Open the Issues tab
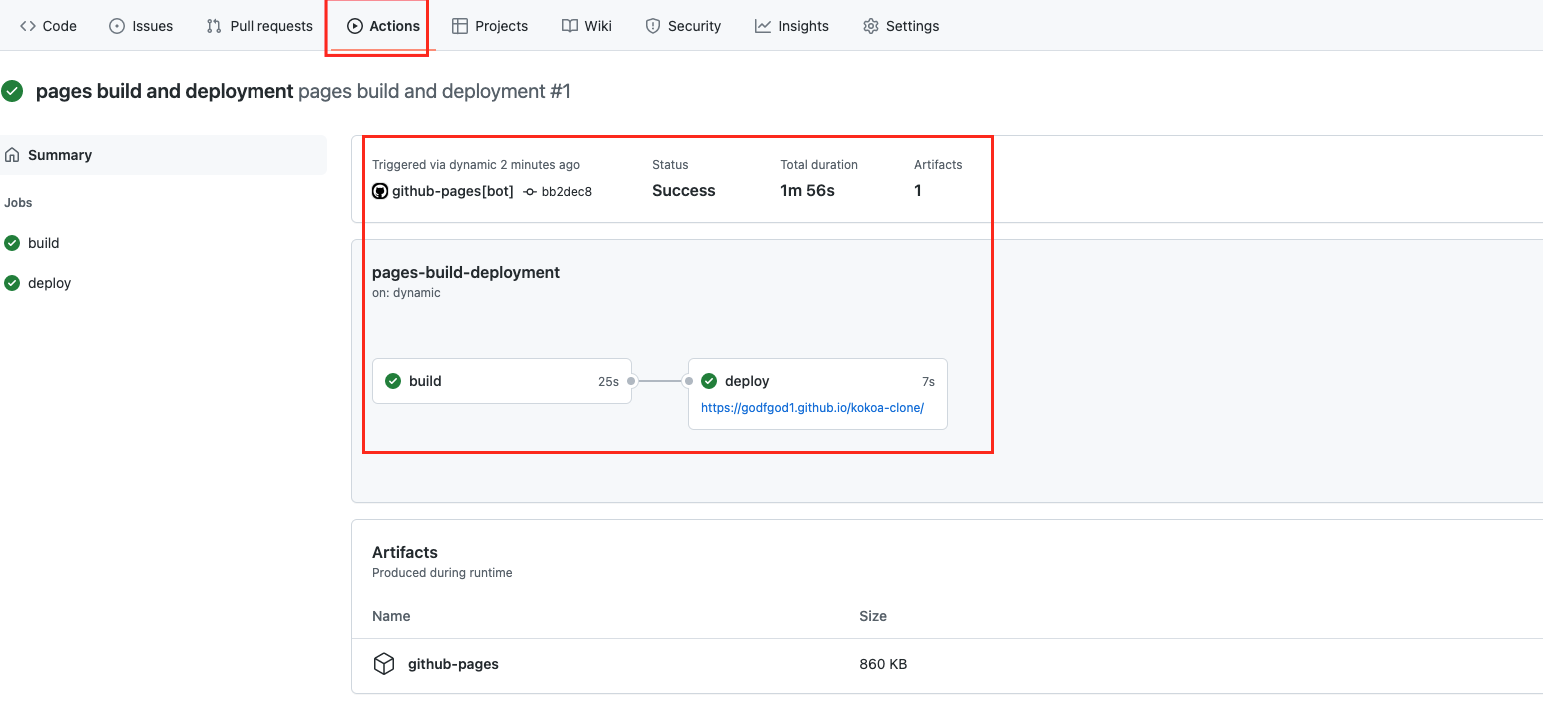The height and width of the screenshot is (723, 1543). coord(141,26)
